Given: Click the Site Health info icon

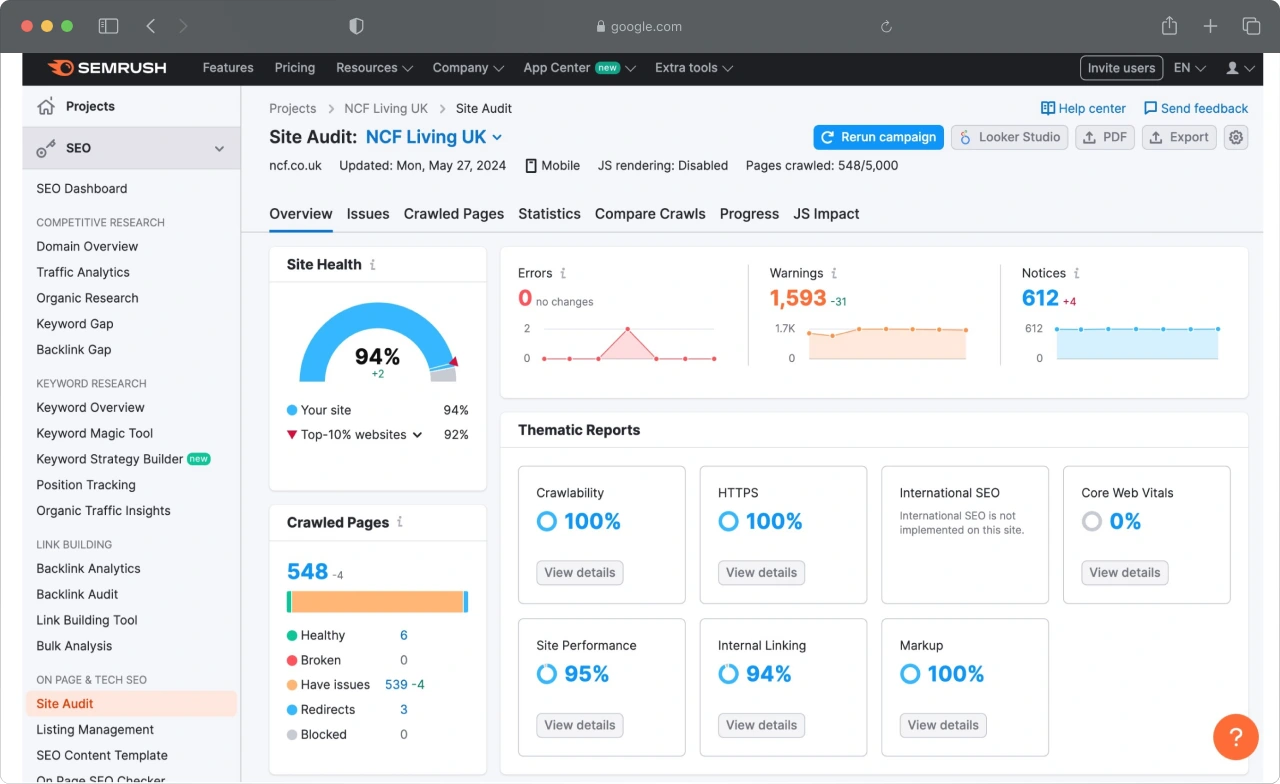Looking at the screenshot, I should point(373,265).
